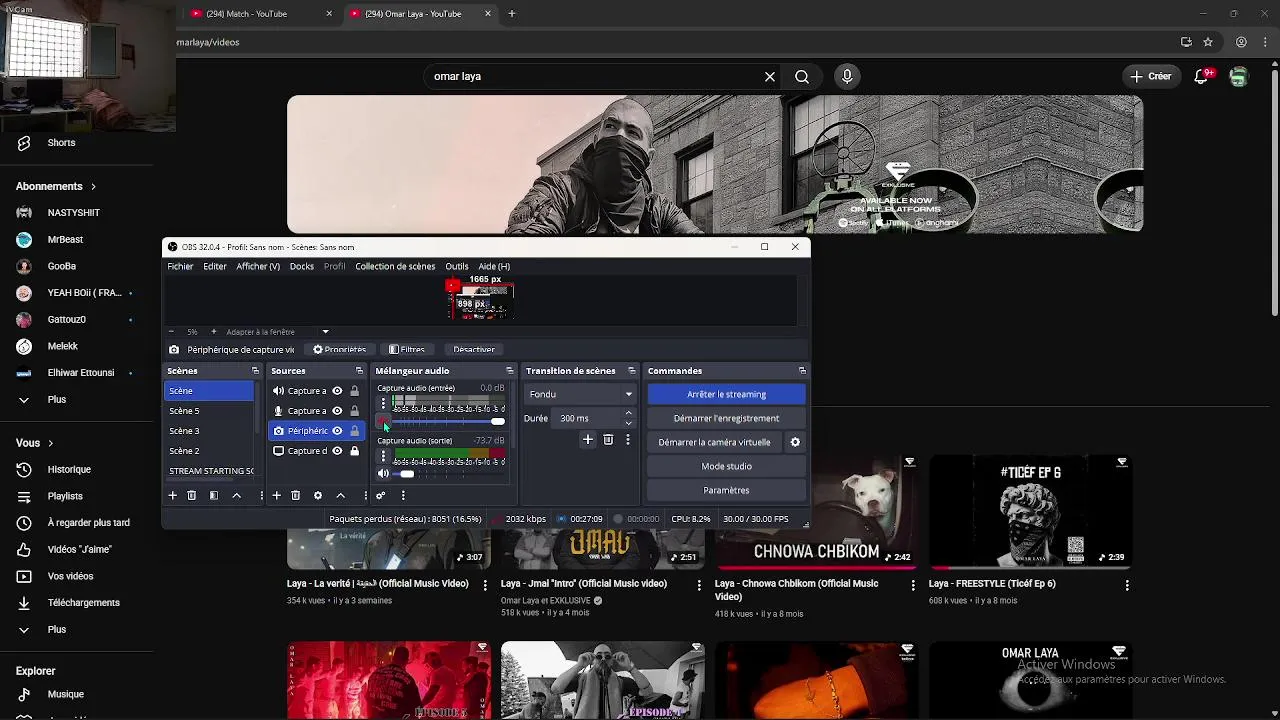The height and width of the screenshot is (720, 1280).
Task: Switch to Mode studio
Action: pos(726,466)
